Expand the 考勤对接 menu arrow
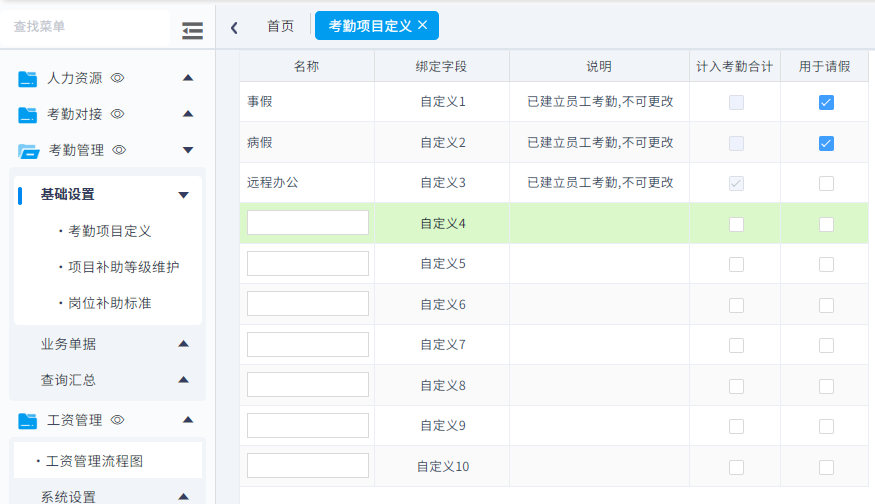The height and width of the screenshot is (504, 875). coord(188,114)
